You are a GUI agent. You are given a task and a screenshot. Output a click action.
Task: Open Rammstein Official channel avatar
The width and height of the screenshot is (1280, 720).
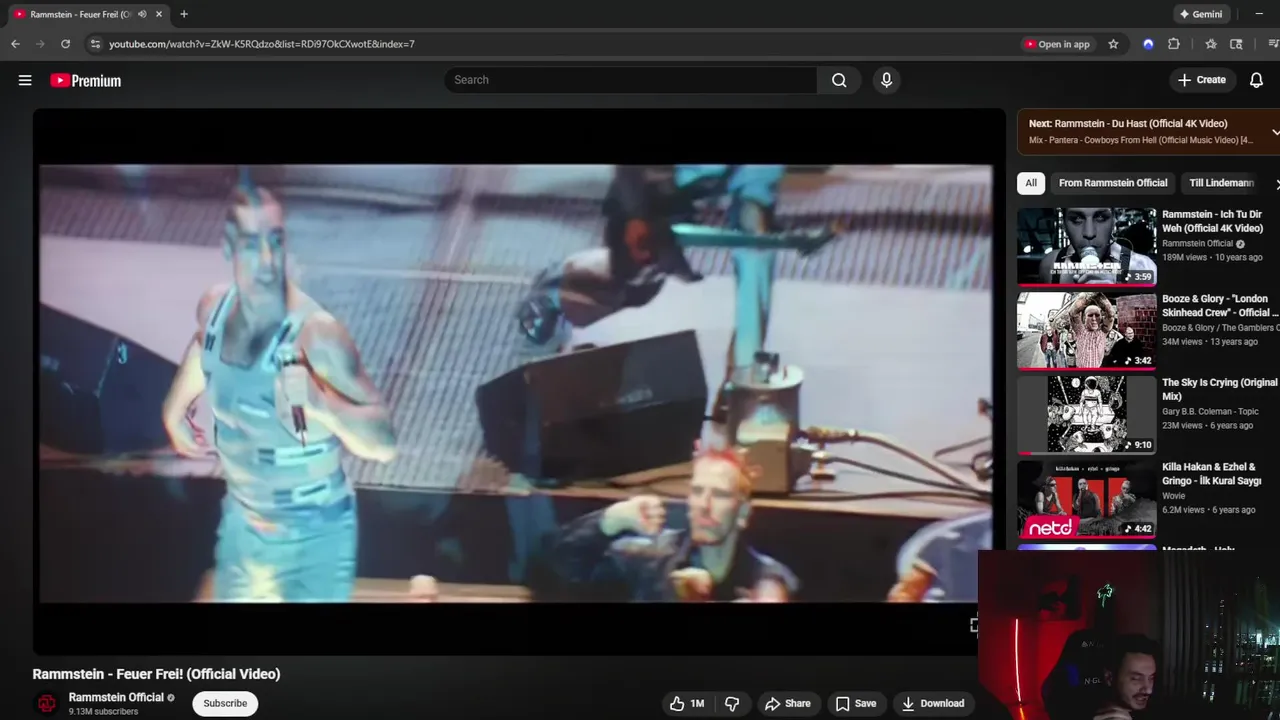point(46,704)
